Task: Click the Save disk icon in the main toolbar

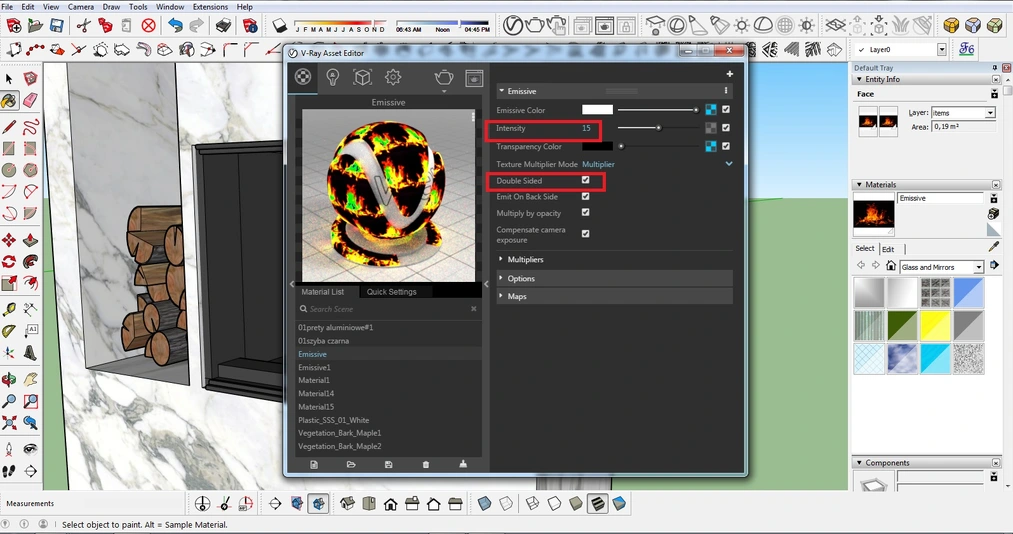Action: pyautogui.click(x=57, y=26)
